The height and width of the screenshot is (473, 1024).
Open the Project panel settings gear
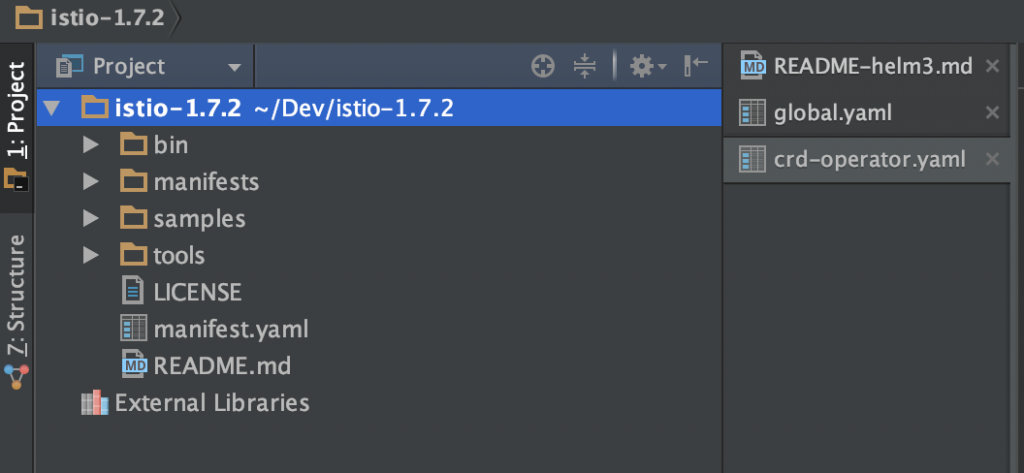tap(642, 67)
